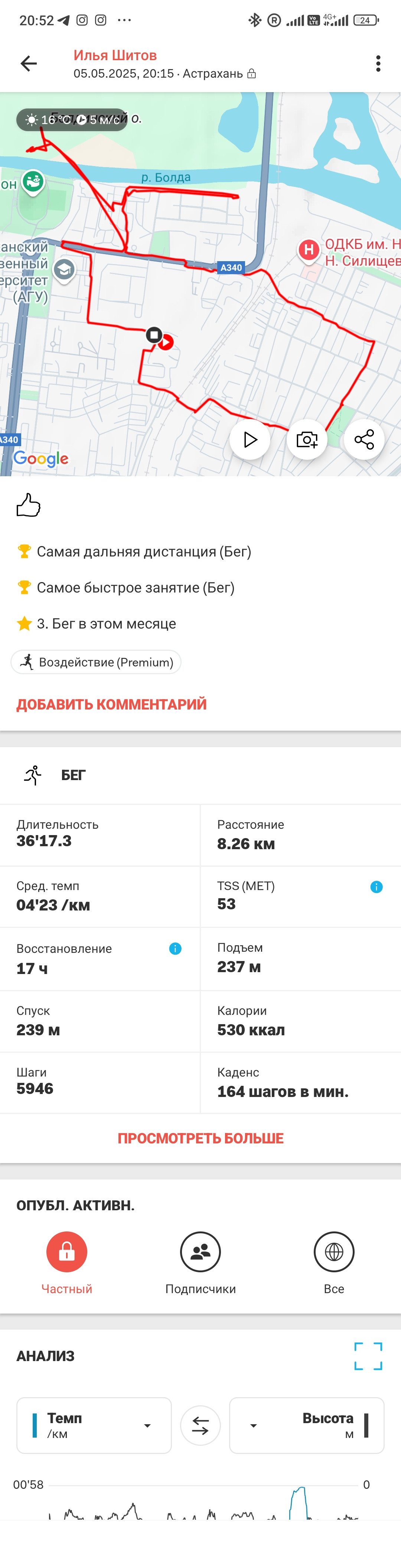401x1568 pixels.
Task: Open Восстановление info icon
Action: (175, 948)
